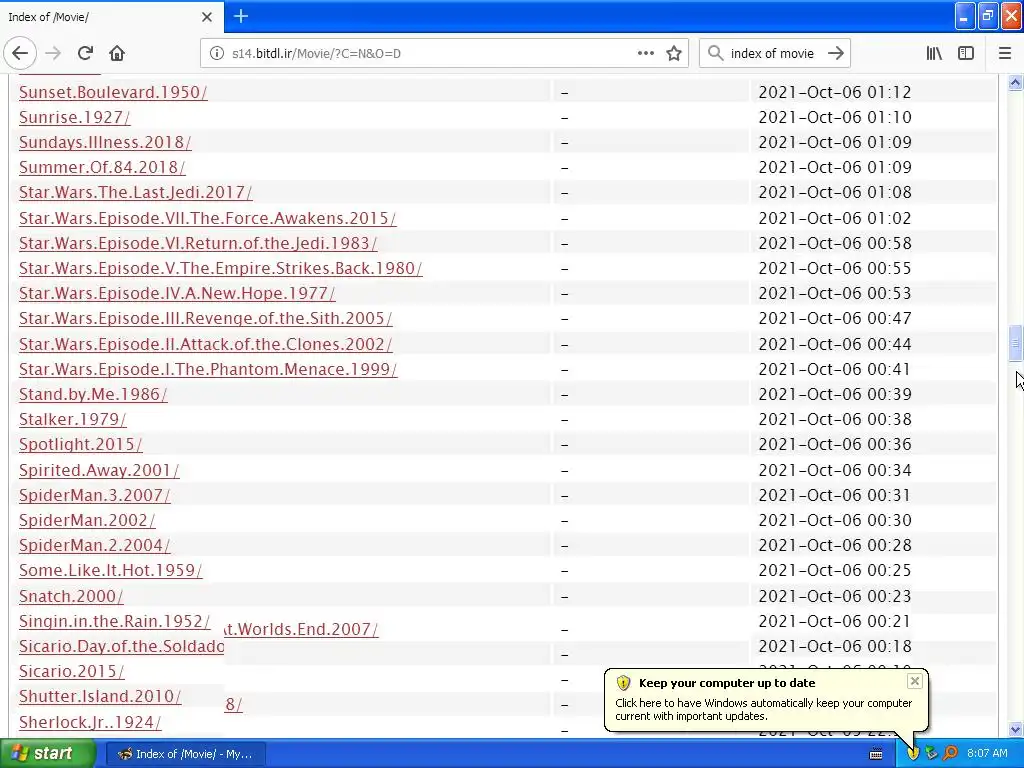The width and height of the screenshot is (1024, 768).
Task: Open Sunrise.1927 folder link
Action: point(74,118)
